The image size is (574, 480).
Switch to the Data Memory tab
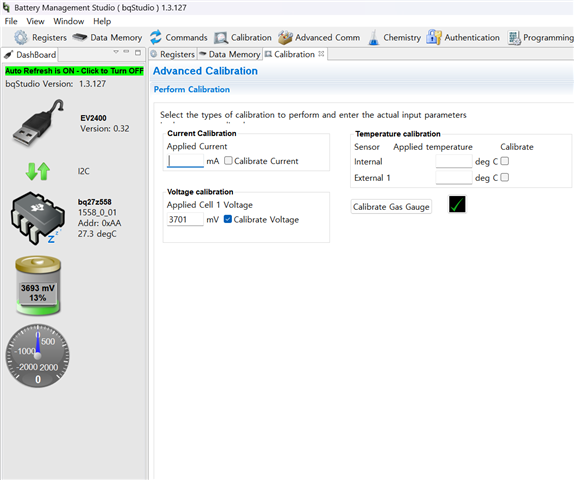point(230,54)
